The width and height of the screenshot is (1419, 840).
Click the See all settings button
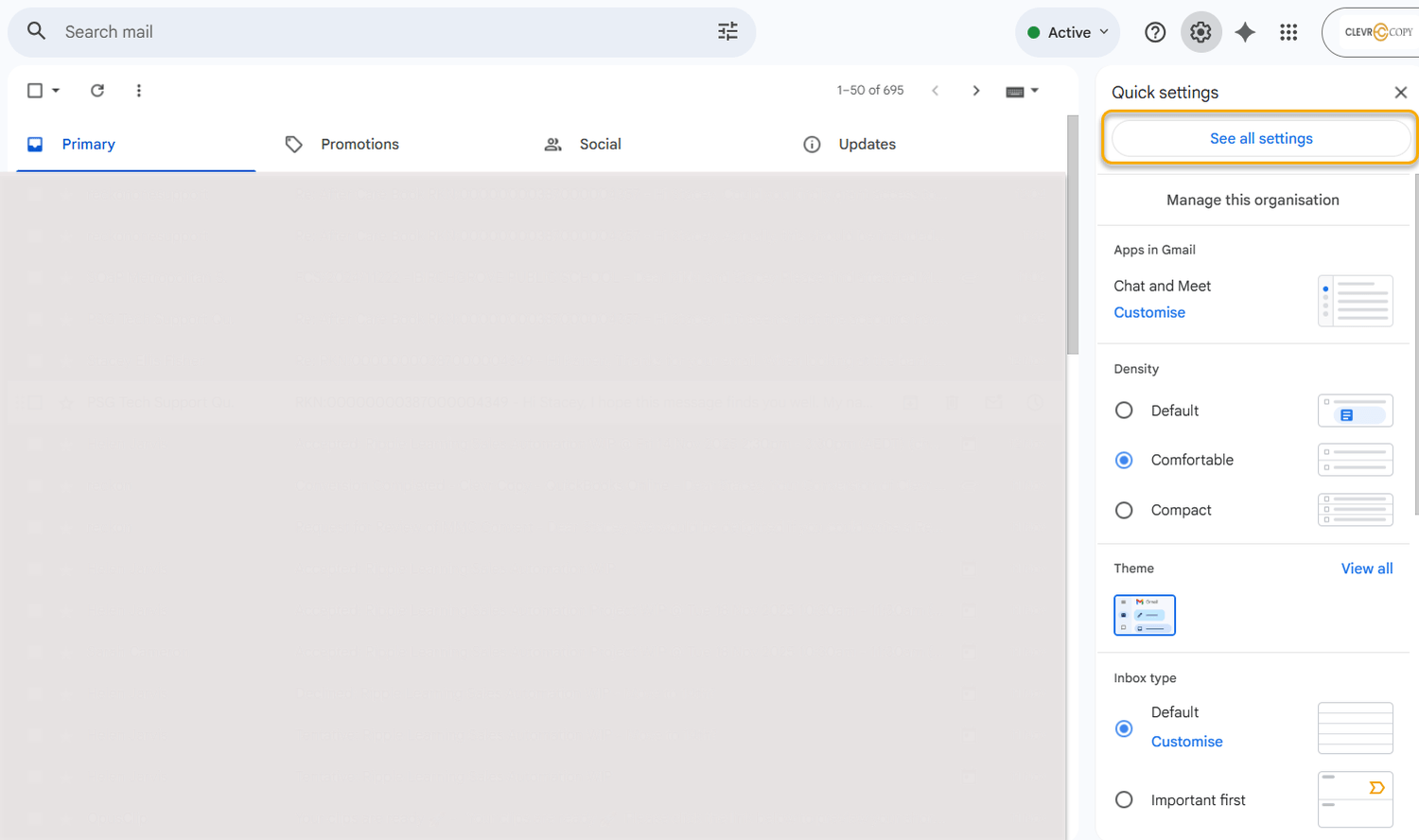[1261, 139]
